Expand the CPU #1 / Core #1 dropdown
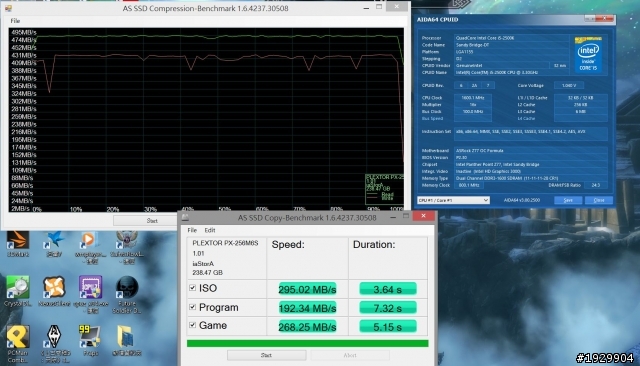This screenshot has width=640, height=366. (x=453, y=200)
